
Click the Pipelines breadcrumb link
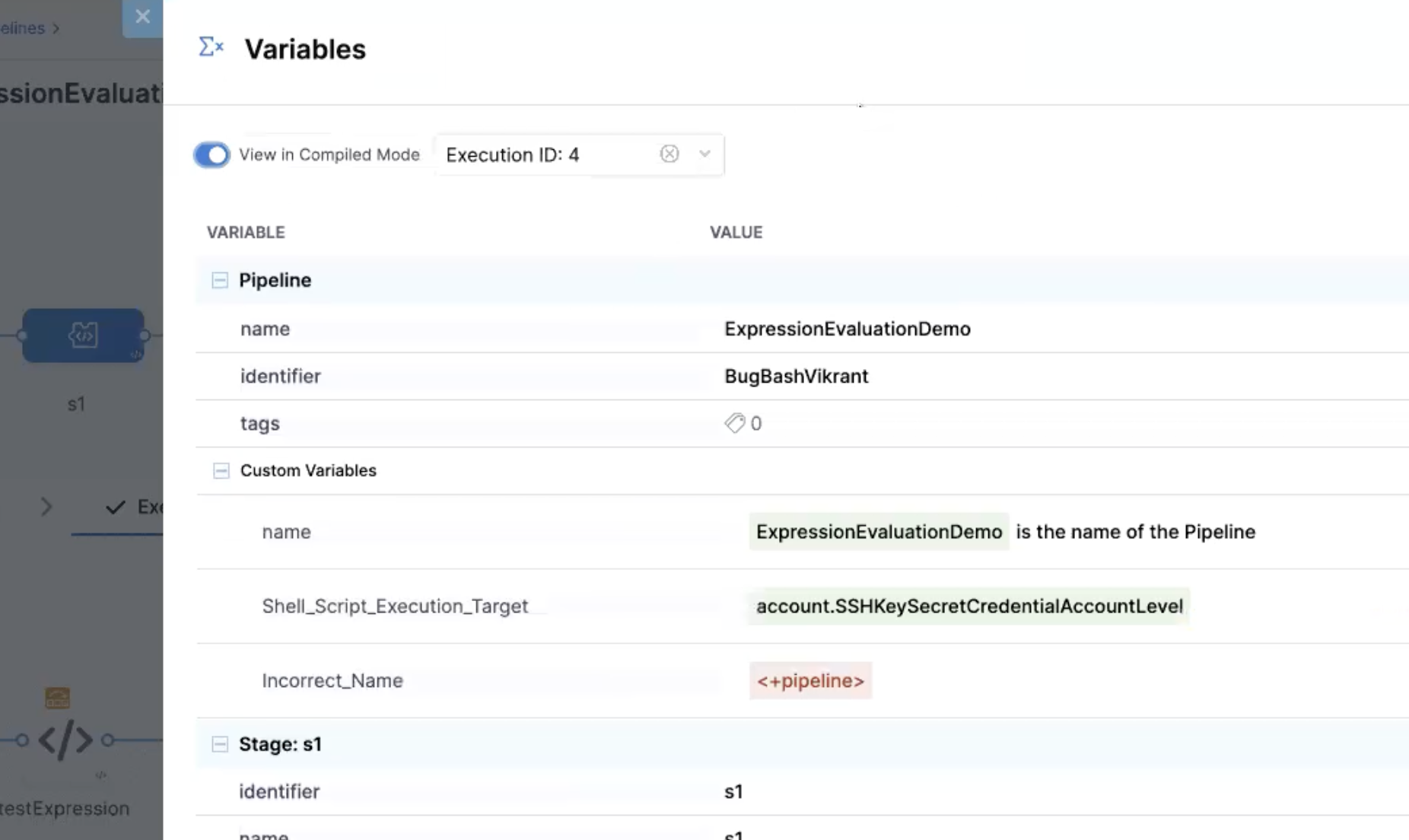coord(23,28)
